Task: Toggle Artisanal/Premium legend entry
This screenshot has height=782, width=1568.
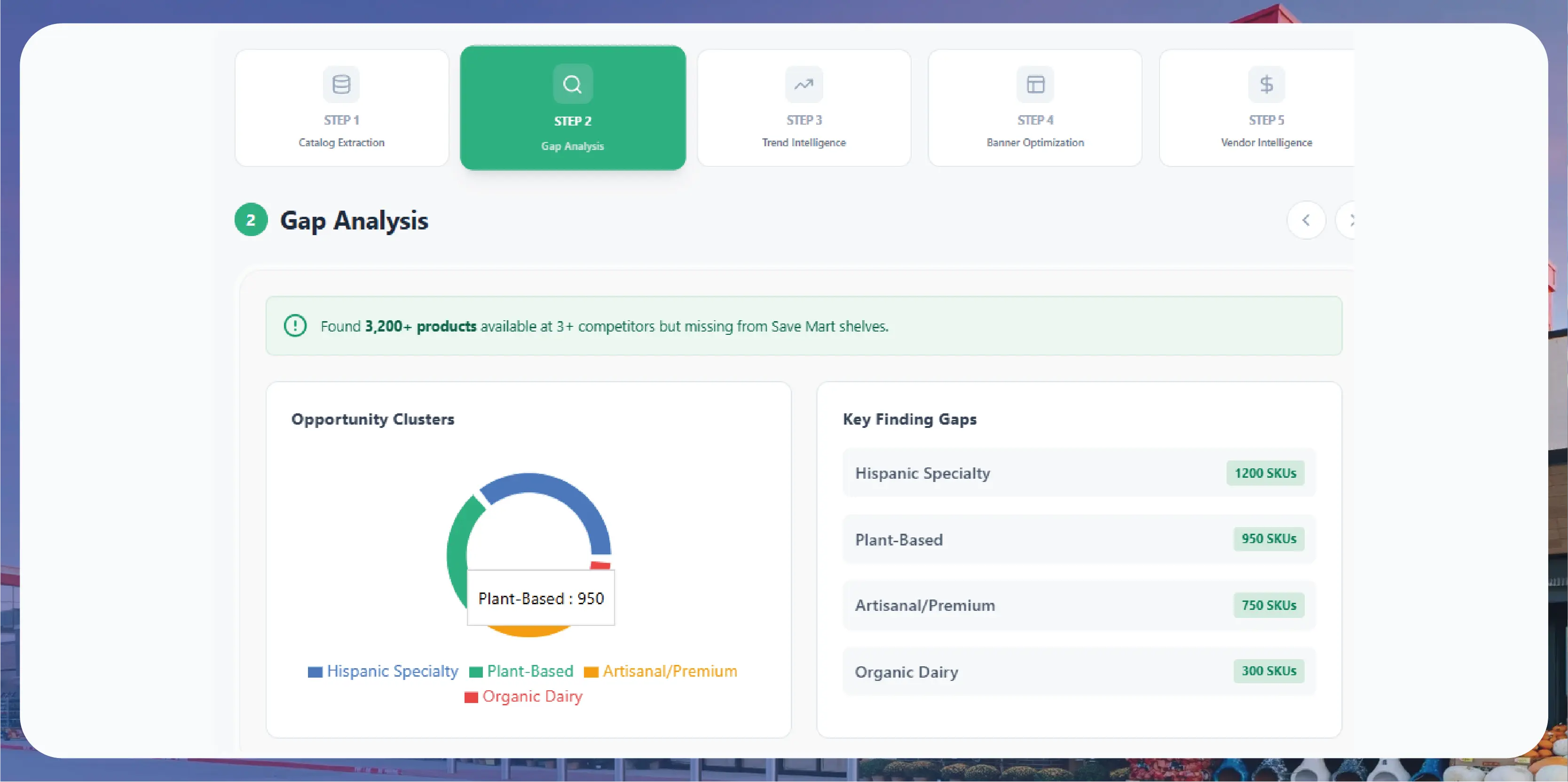Action: (661, 671)
